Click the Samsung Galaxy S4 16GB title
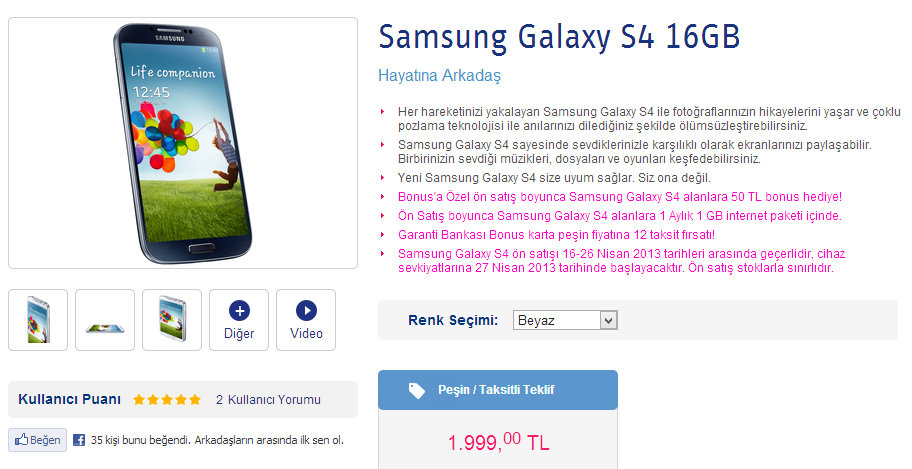 pos(559,37)
